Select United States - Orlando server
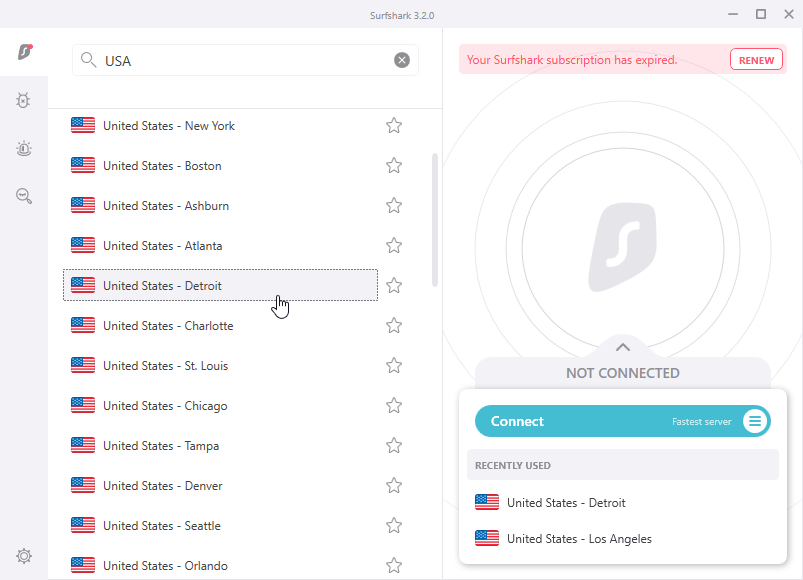Viewport: 803px width, 580px height. click(221, 565)
